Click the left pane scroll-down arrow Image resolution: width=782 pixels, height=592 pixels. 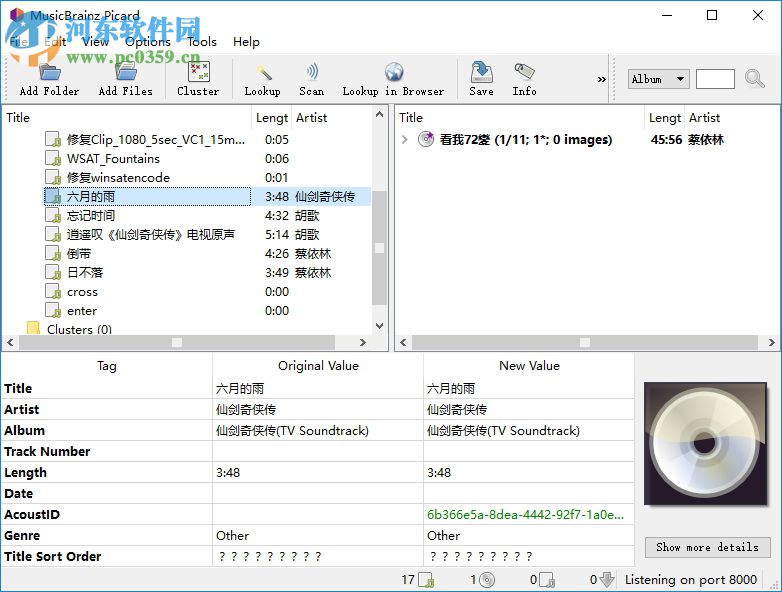(x=380, y=326)
